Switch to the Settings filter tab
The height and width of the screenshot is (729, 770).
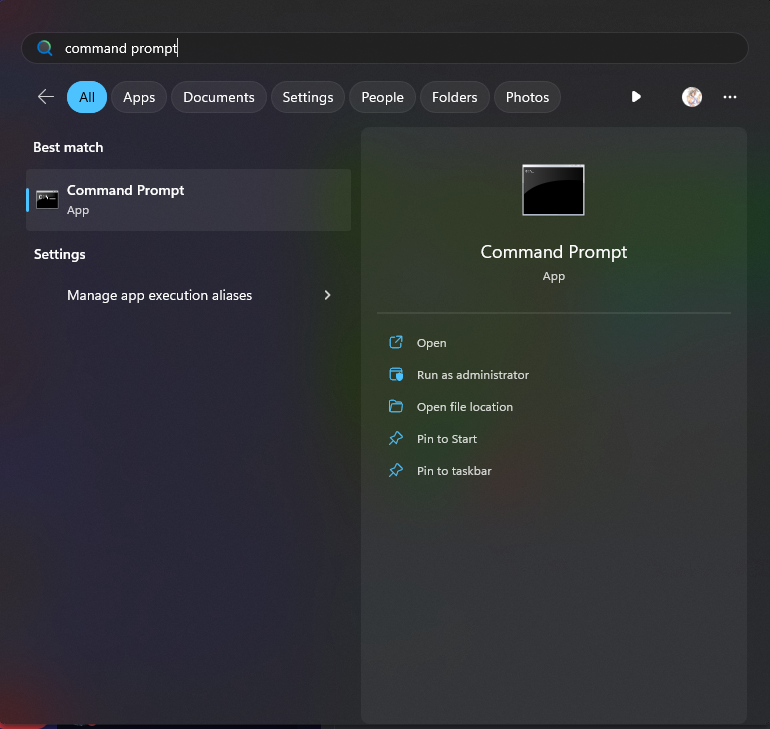308,97
